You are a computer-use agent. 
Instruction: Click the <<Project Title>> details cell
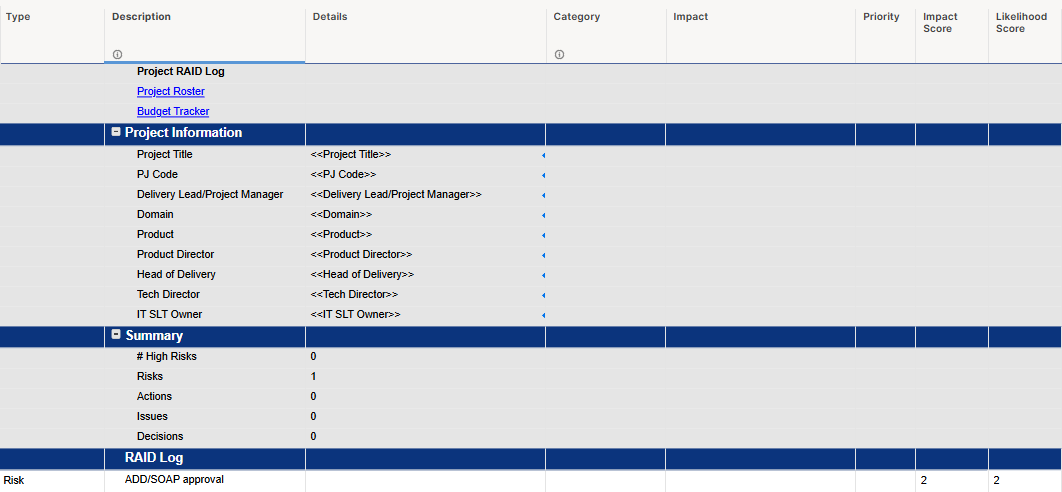[426, 155]
